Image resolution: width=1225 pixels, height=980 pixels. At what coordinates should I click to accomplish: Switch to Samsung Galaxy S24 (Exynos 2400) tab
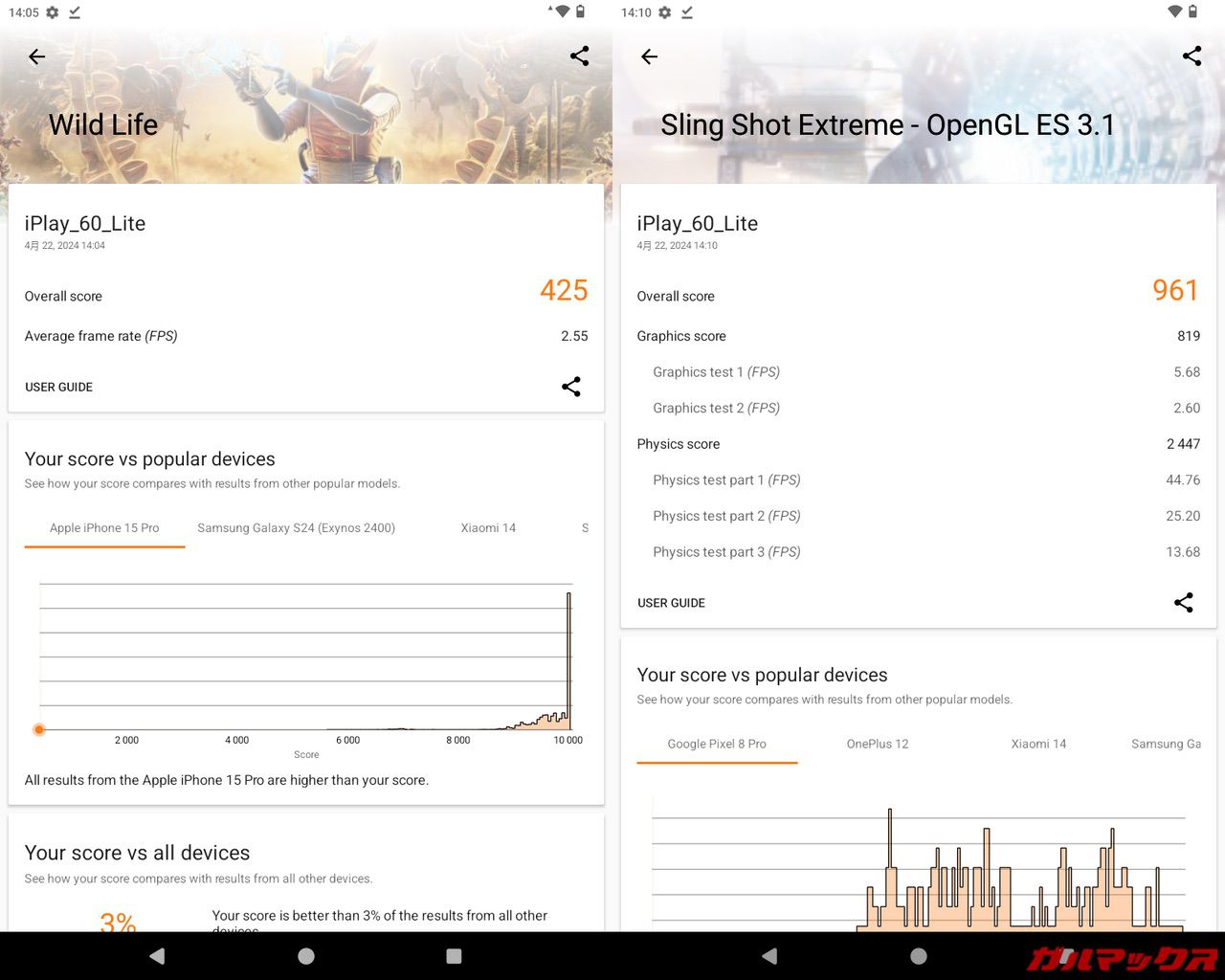pyautogui.click(x=296, y=528)
